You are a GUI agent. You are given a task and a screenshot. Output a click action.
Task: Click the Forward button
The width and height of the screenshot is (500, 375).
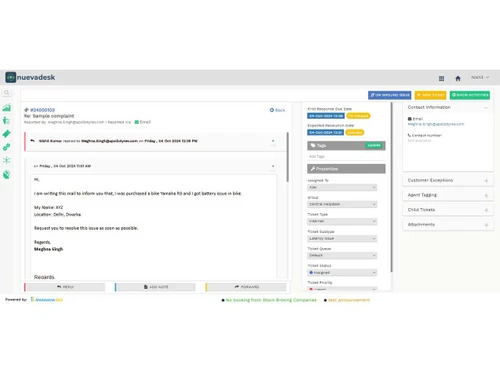point(247,287)
